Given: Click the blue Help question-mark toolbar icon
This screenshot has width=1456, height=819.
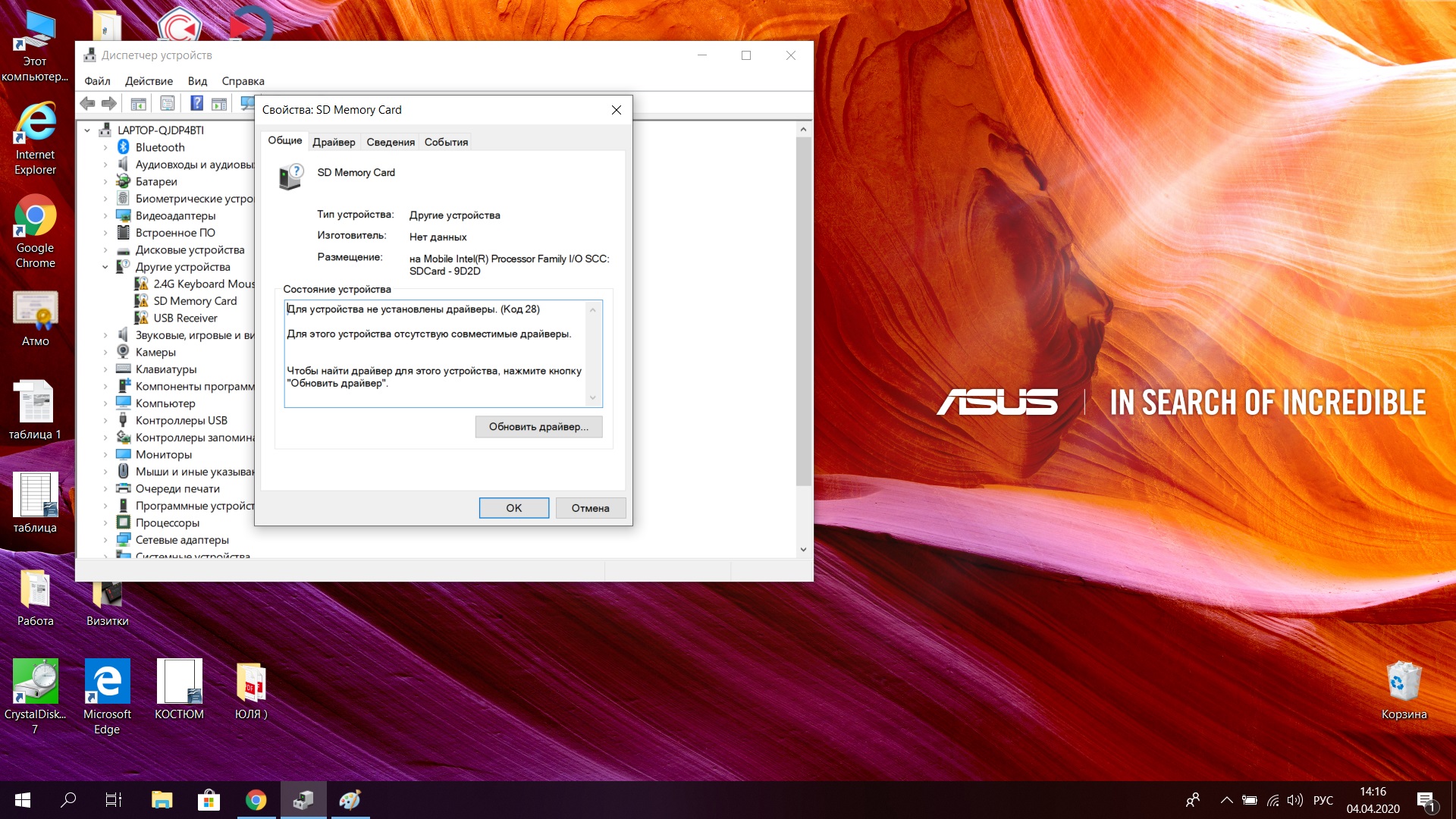Looking at the screenshot, I should coord(196,103).
